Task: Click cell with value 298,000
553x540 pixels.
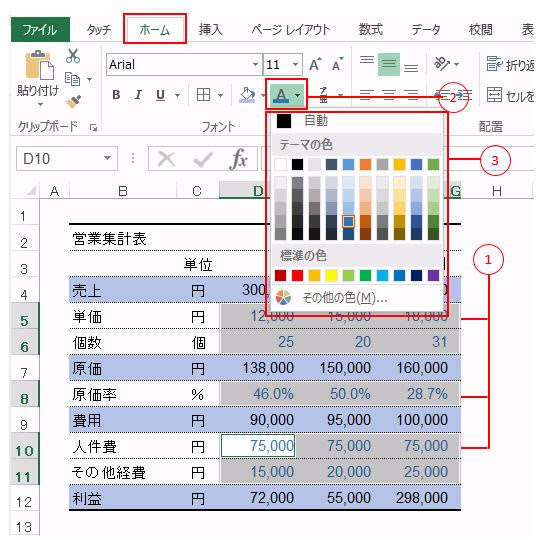Action: [x=421, y=498]
